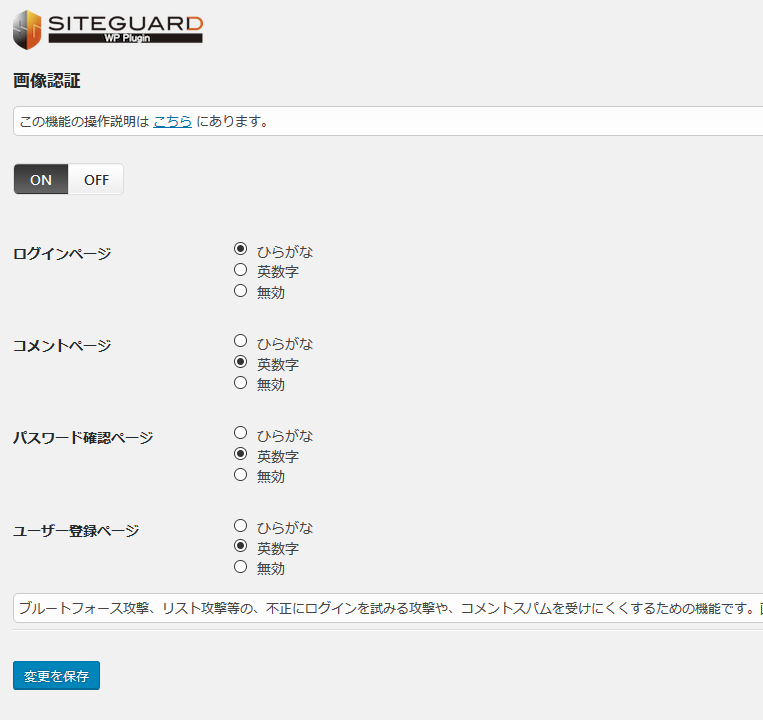The width and height of the screenshot is (763, 720).
Task: Click the ログインページ label
Action: pos(62,253)
